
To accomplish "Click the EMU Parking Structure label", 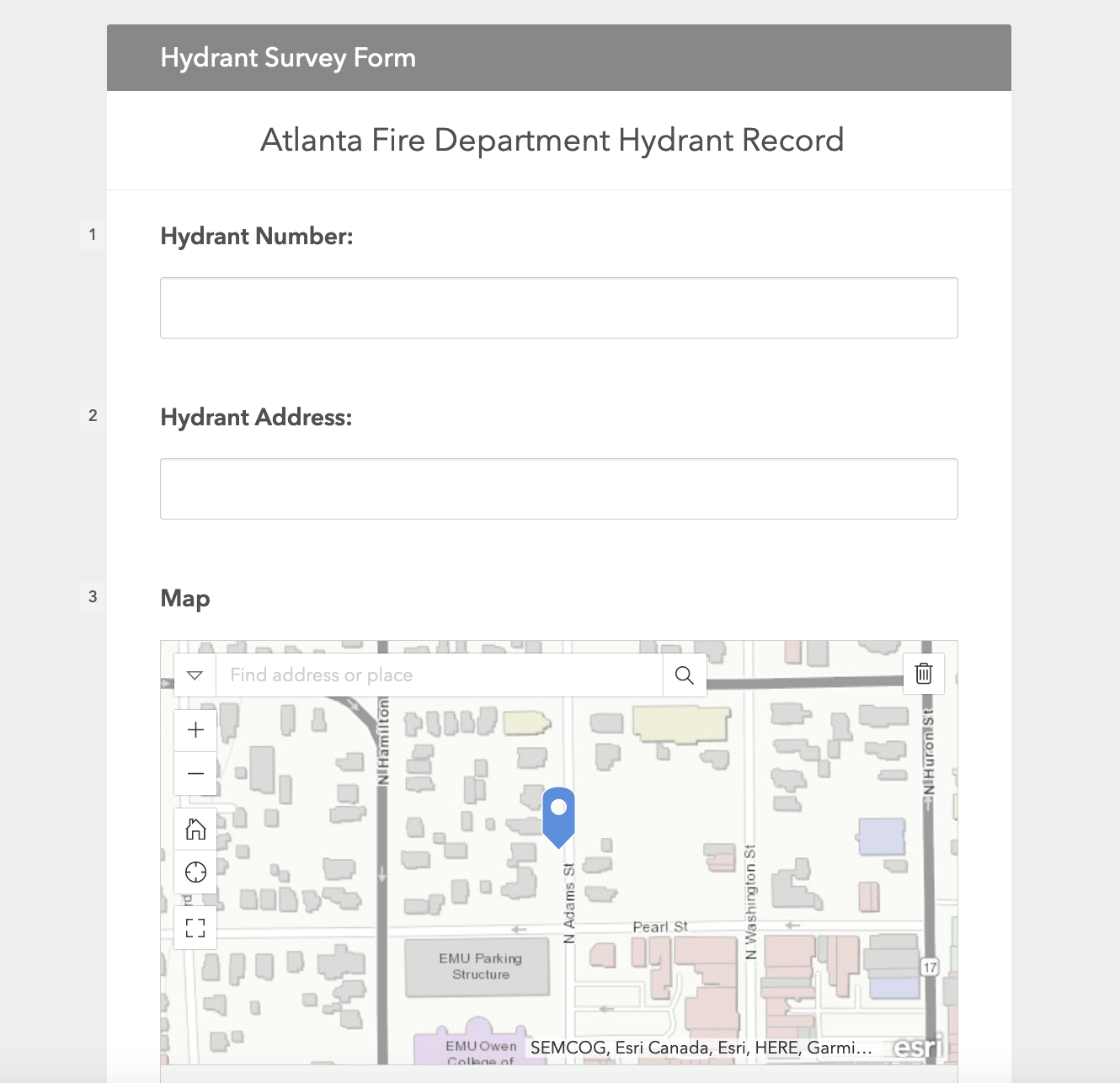I will click(480, 967).
